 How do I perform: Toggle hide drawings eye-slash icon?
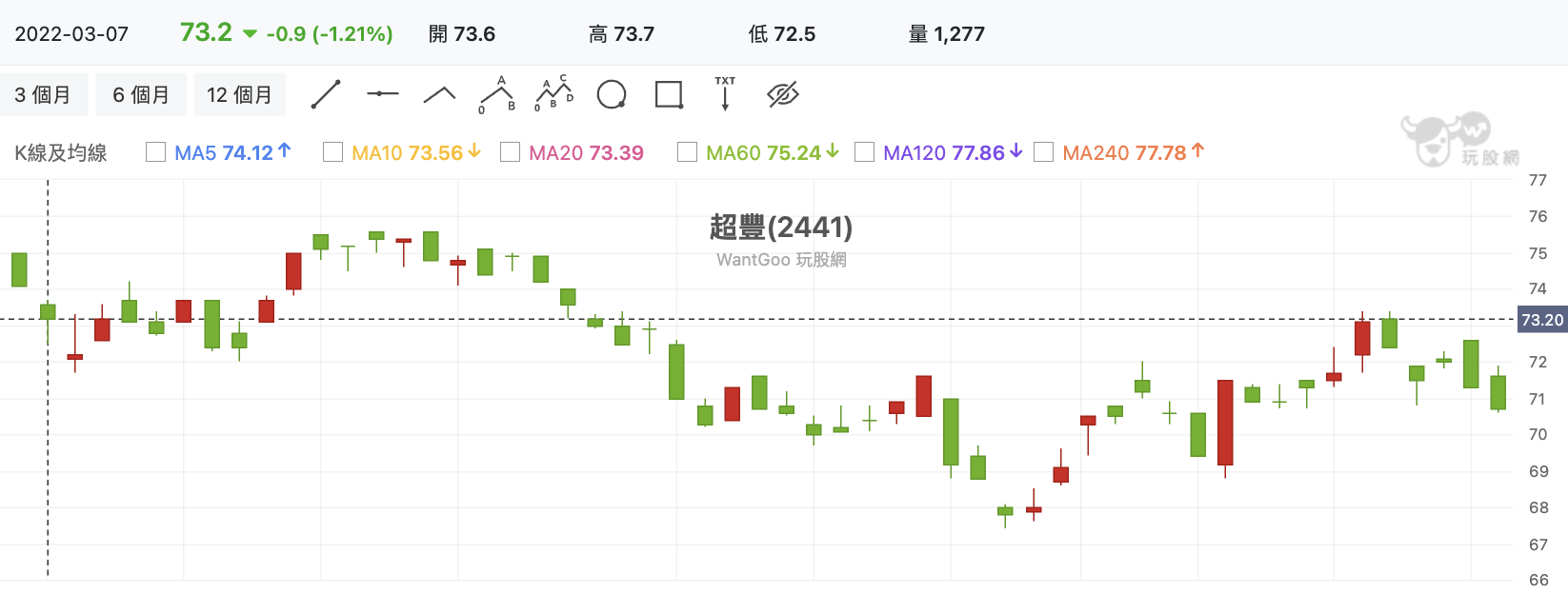[783, 94]
